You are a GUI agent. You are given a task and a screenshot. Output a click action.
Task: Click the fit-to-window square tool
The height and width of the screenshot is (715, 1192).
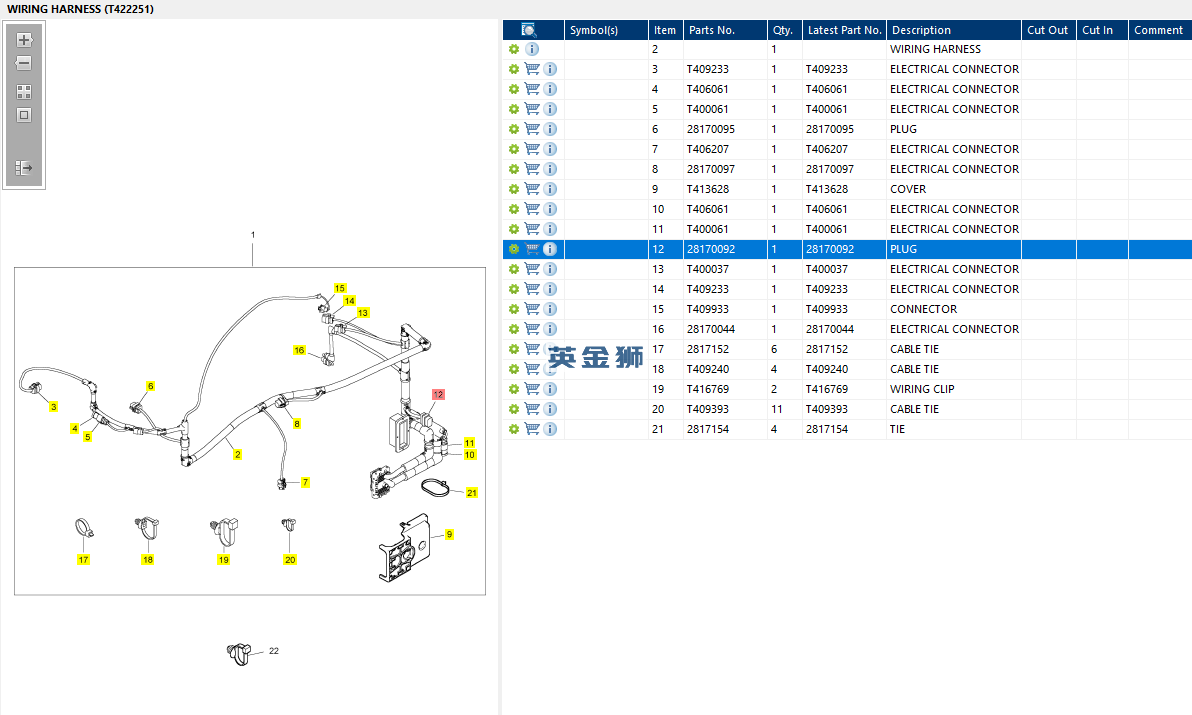[x=24, y=115]
